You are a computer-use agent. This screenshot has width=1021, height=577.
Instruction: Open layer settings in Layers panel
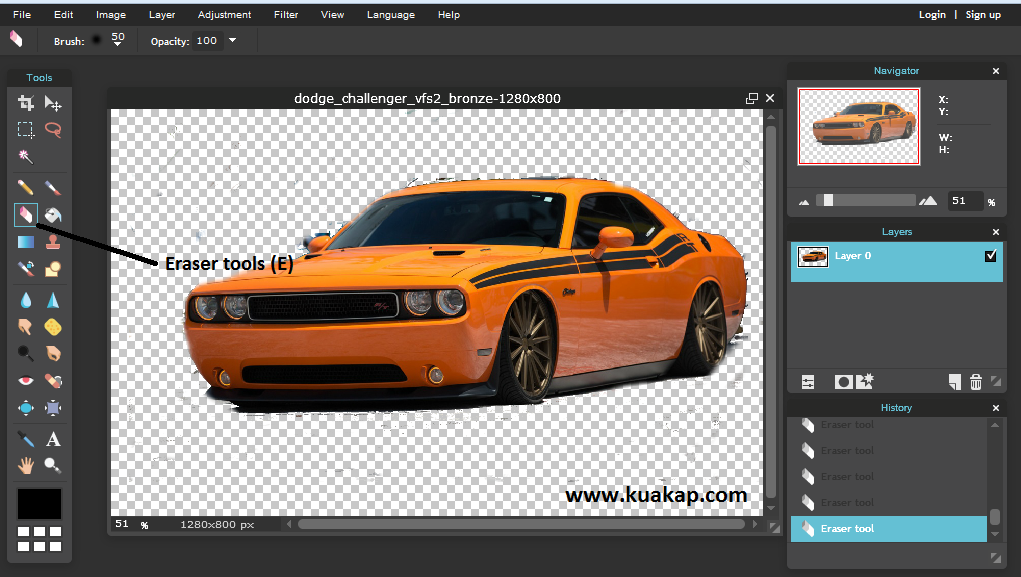click(x=808, y=382)
